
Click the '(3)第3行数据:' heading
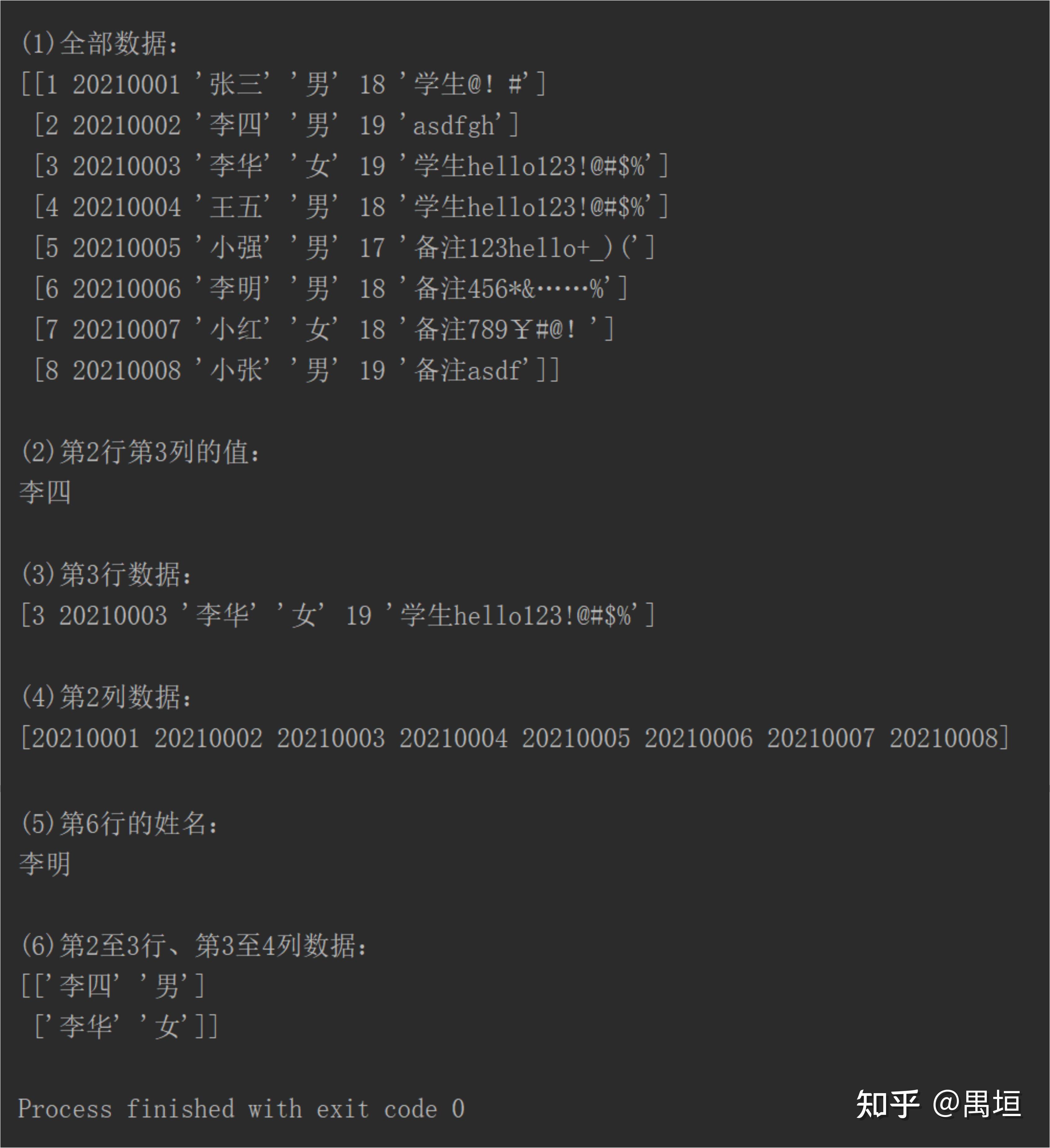coord(106,575)
